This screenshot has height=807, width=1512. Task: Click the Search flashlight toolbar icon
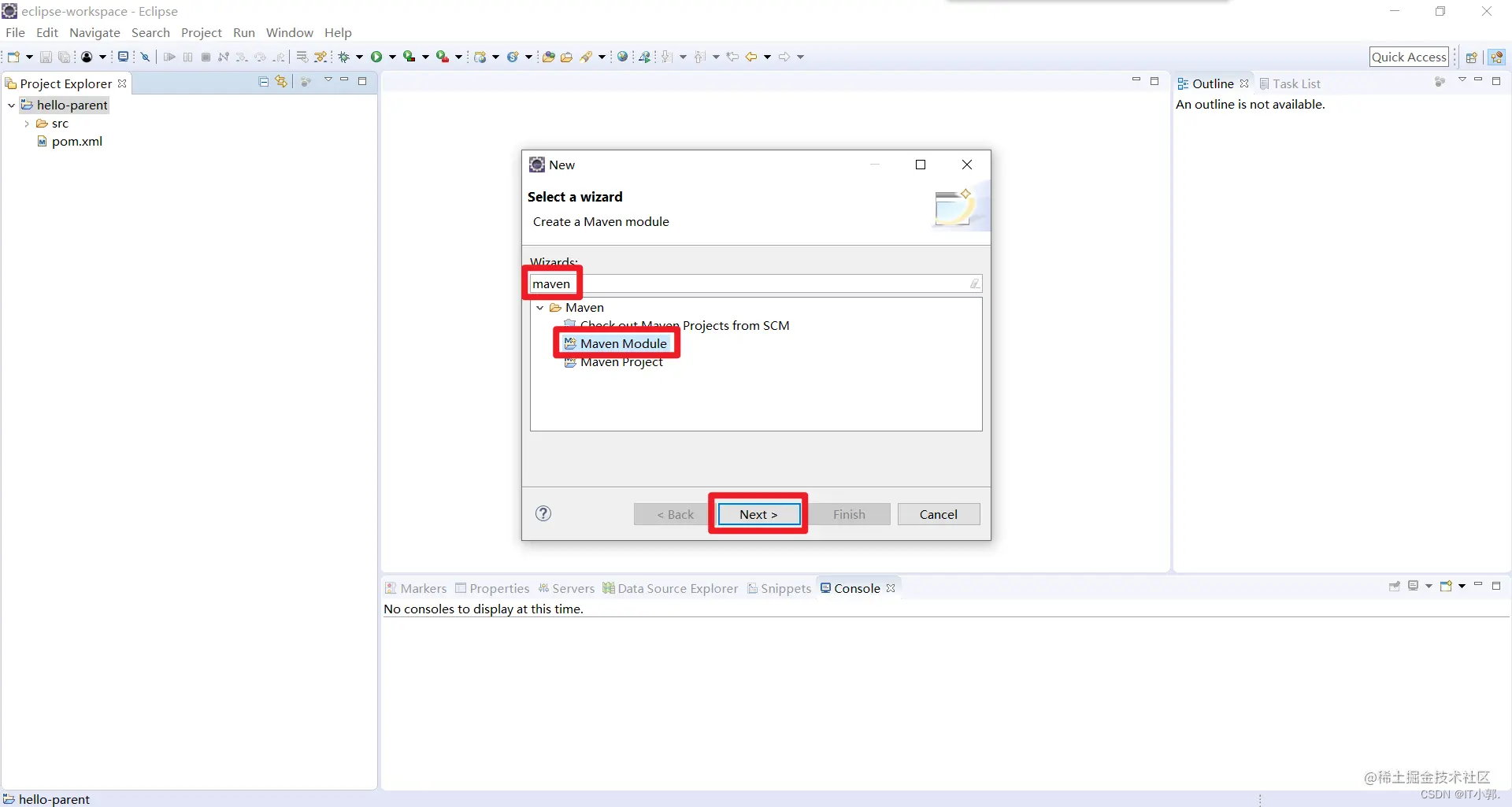coord(586,57)
